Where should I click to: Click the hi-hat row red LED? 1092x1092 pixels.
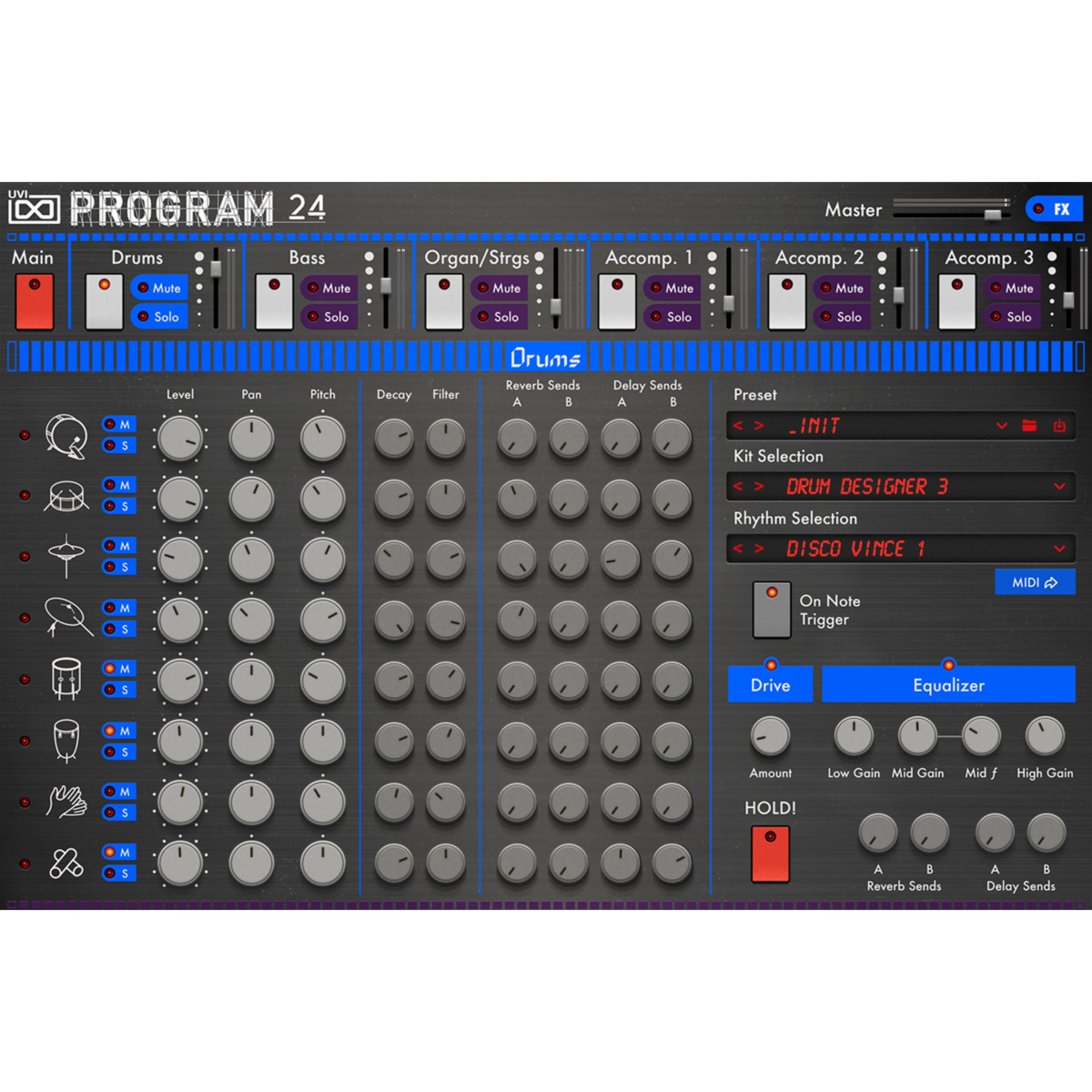(x=25, y=556)
